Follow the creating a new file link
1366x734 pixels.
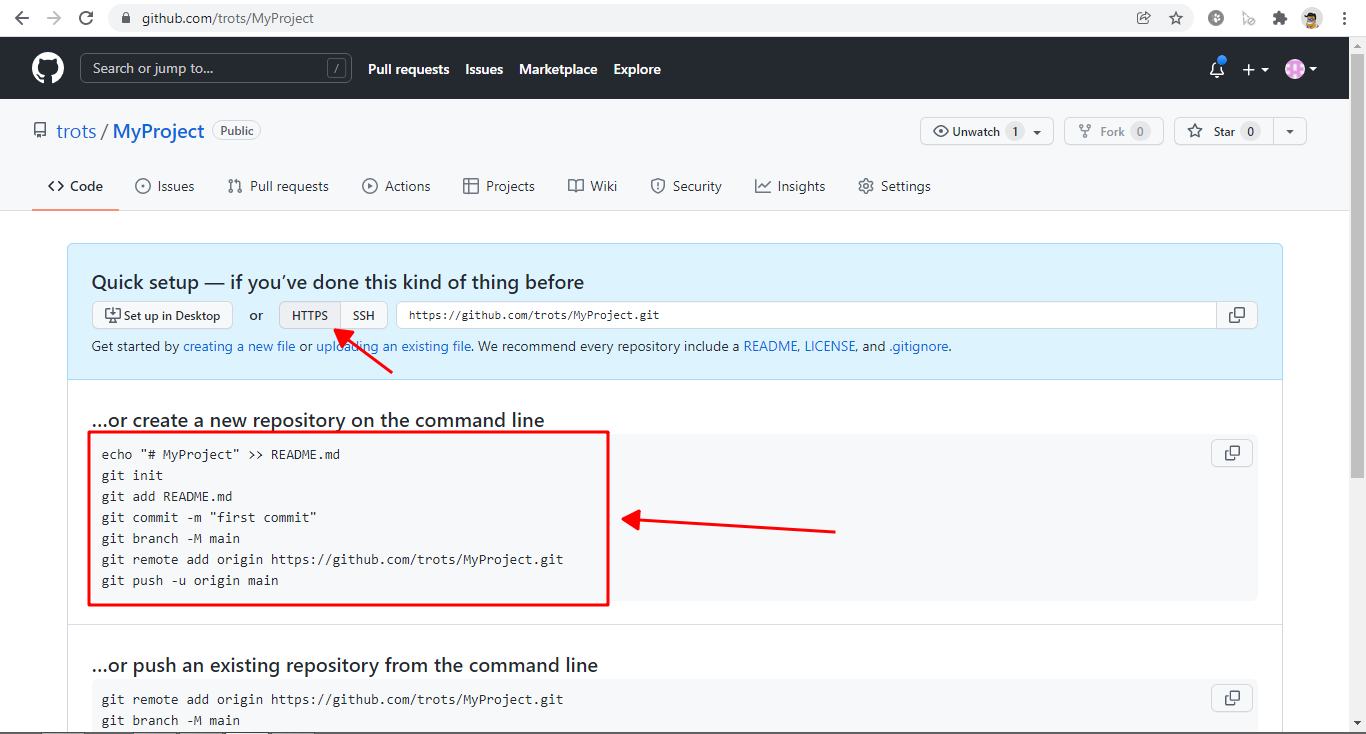click(x=239, y=346)
